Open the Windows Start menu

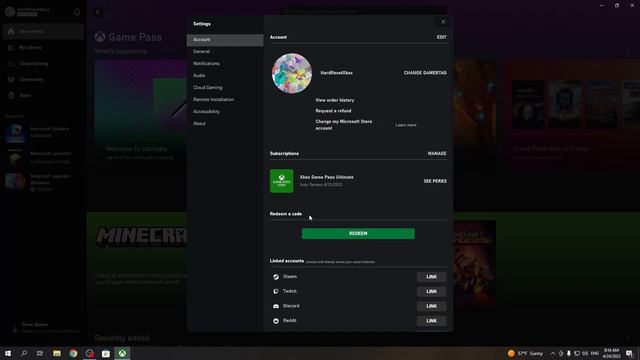(x=8, y=353)
